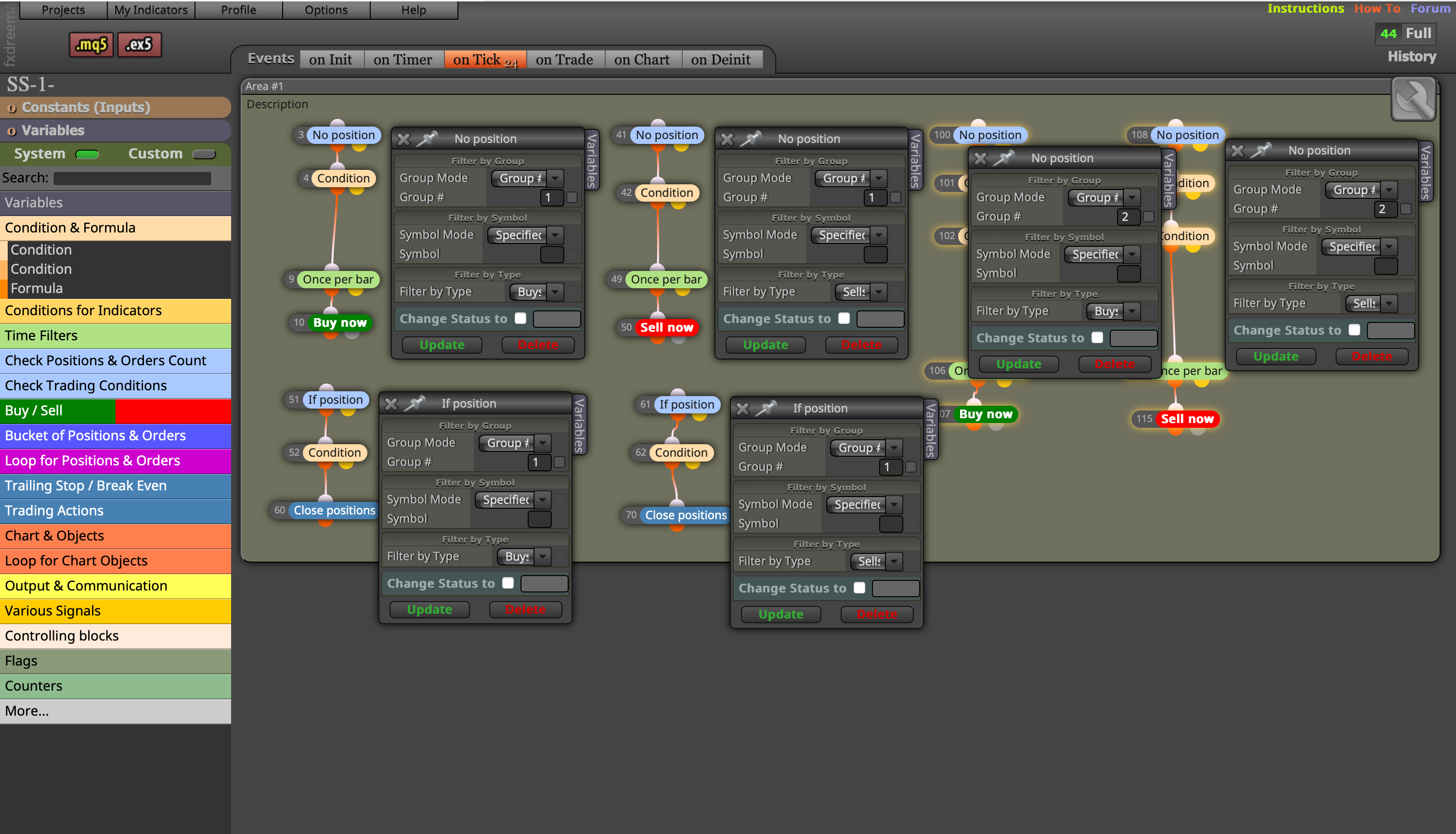Open the Projects menu
The image size is (1456, 834).
tap(63, 10)
